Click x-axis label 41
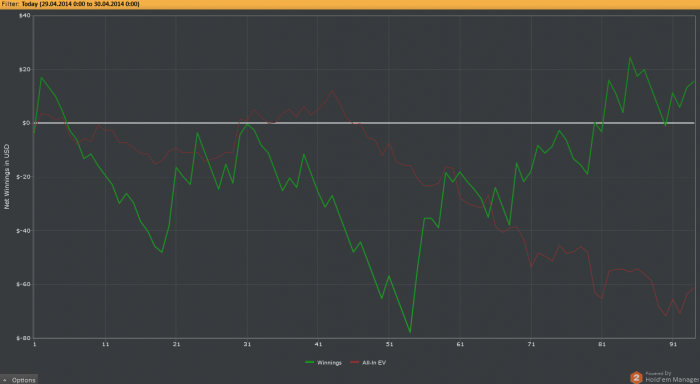This screenshot has height=384, width=700. pyautogui.click(x=318, y=344)
